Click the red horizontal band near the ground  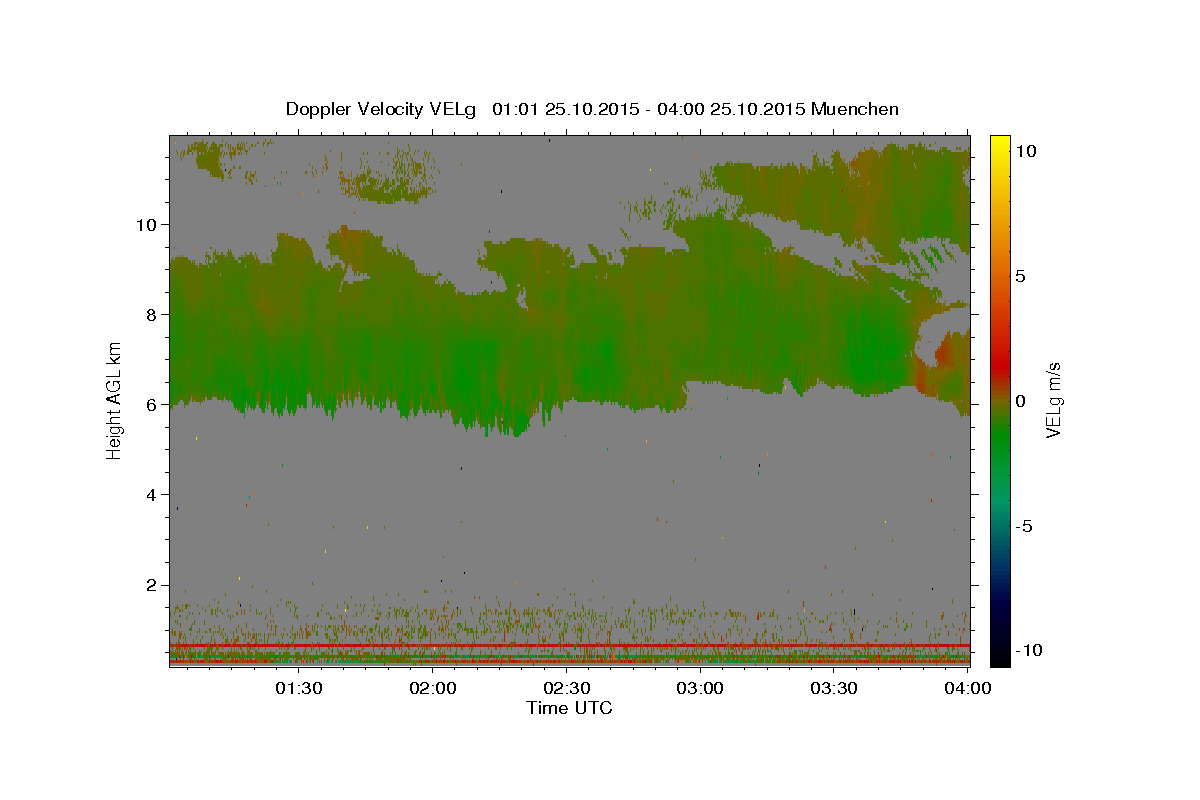[569, 646]
